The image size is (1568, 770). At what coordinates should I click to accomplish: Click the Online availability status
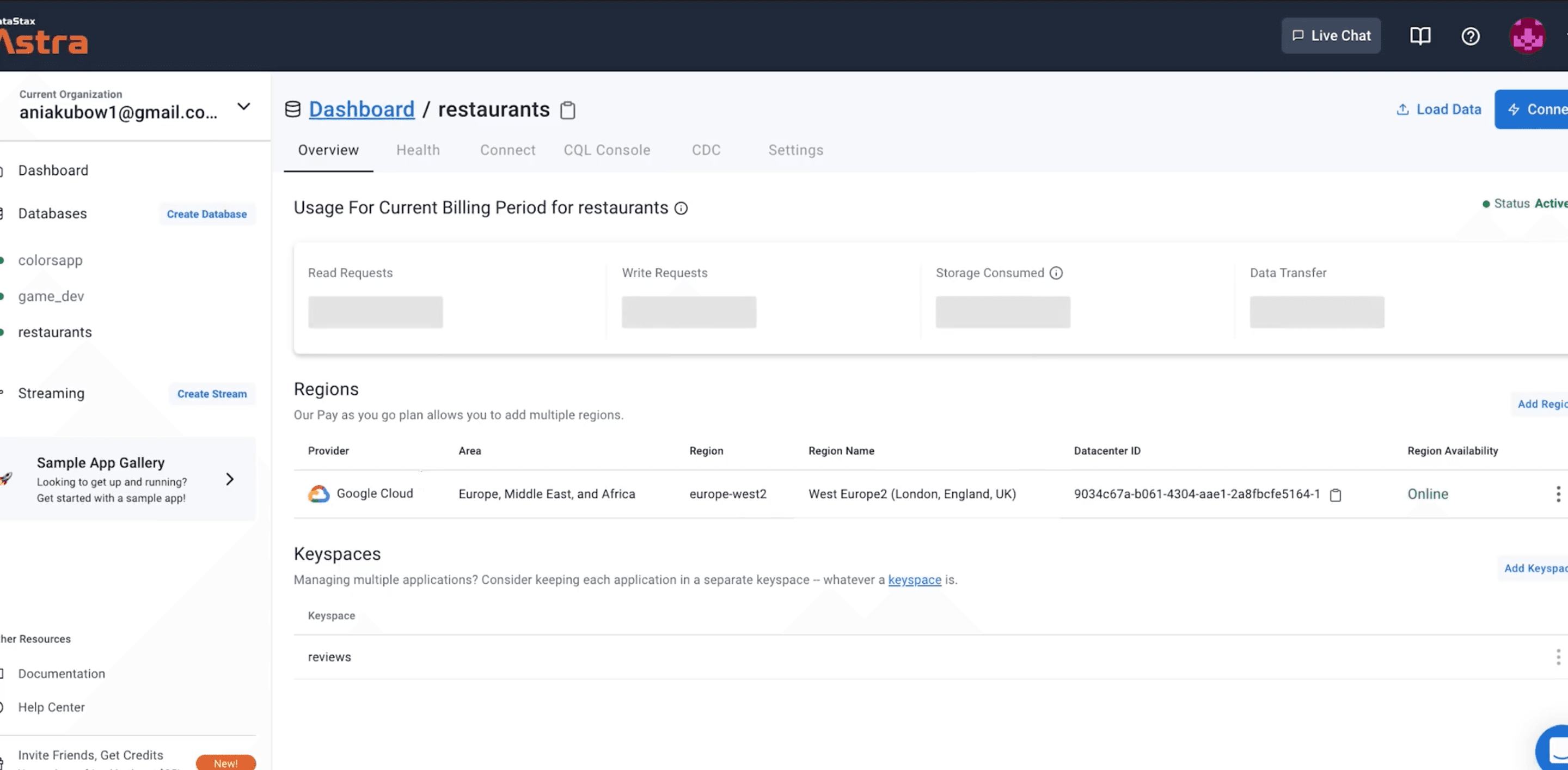coord(1428,494)
